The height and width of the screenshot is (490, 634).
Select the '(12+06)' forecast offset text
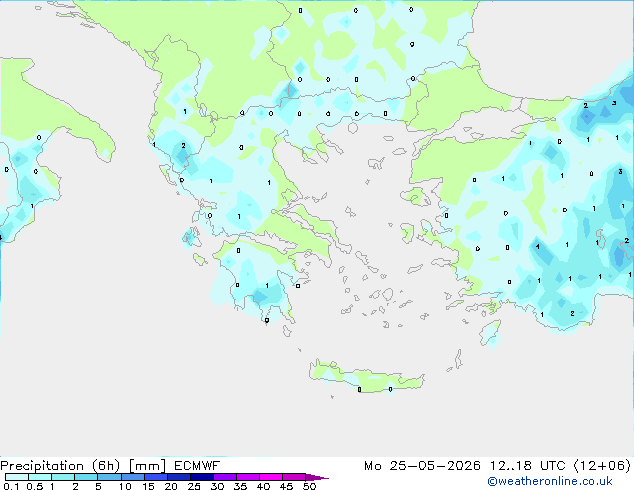602,466
